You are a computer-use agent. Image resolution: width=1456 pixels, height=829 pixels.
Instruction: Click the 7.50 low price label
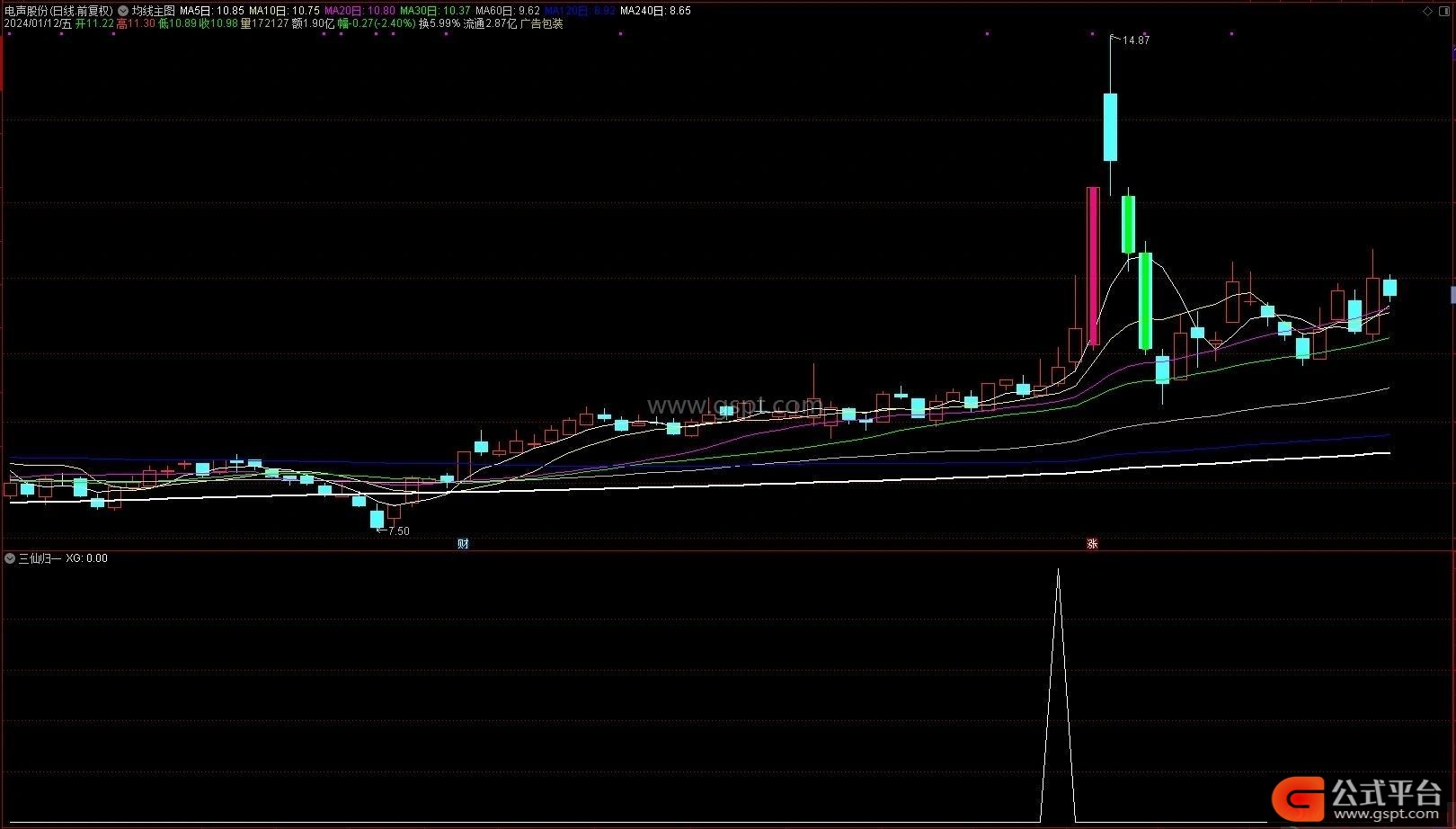point(398,531)
